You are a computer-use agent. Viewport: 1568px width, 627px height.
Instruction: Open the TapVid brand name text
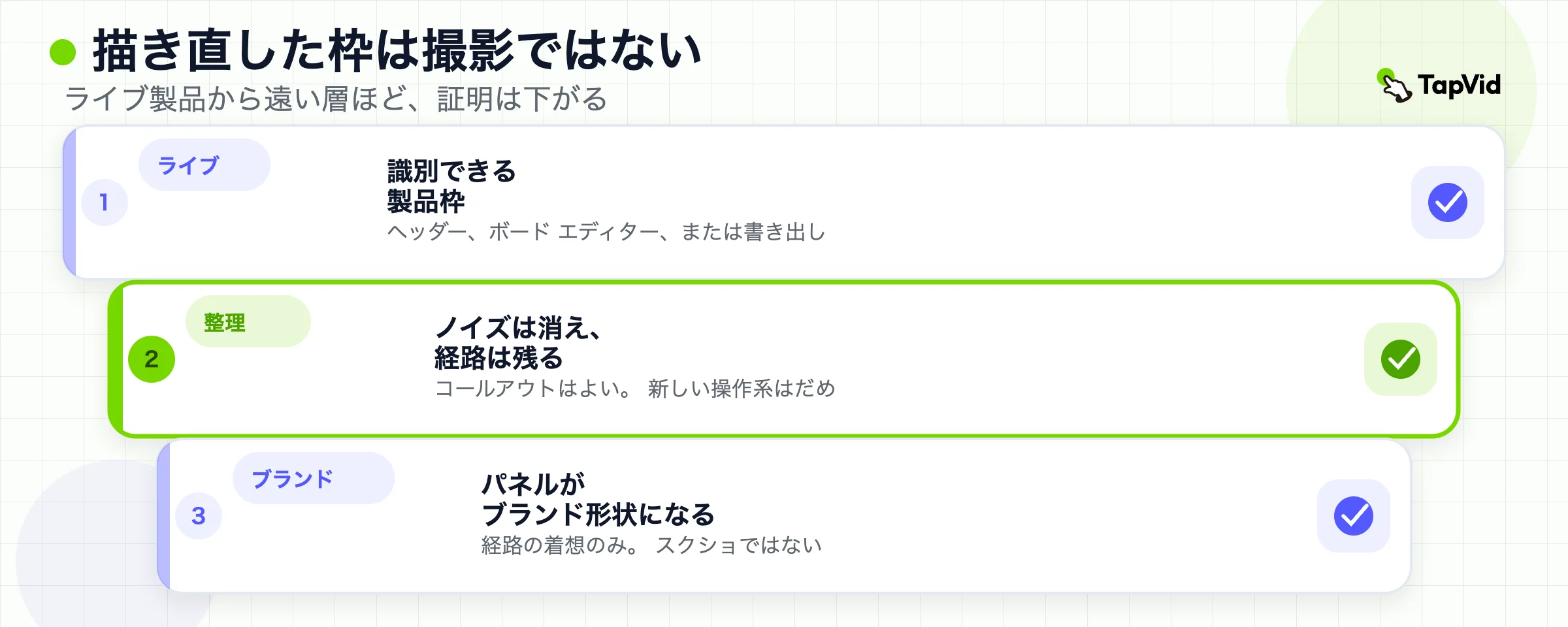[x=1459, y=86]
